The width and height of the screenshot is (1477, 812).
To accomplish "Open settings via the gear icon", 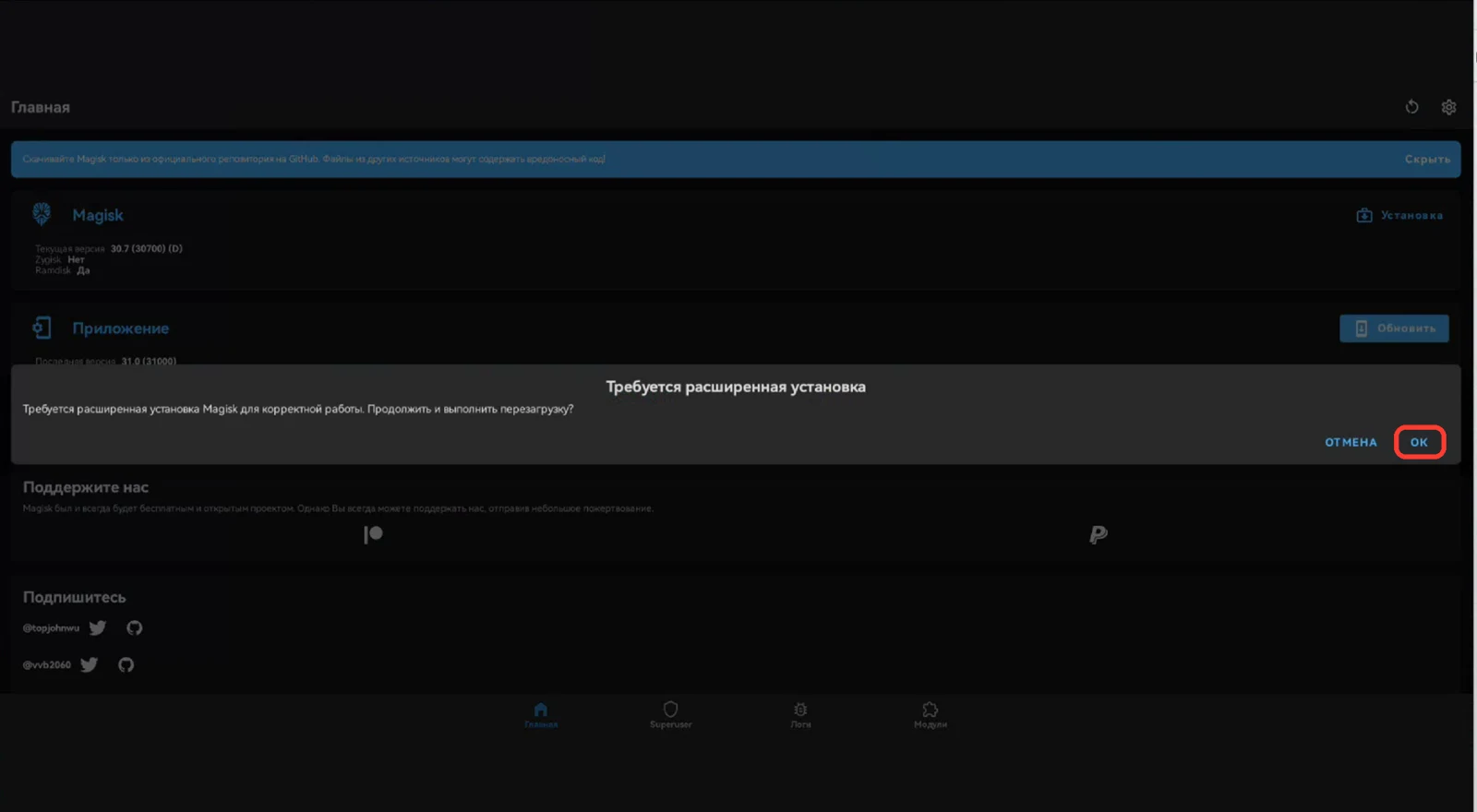I will click(1448, 107).
